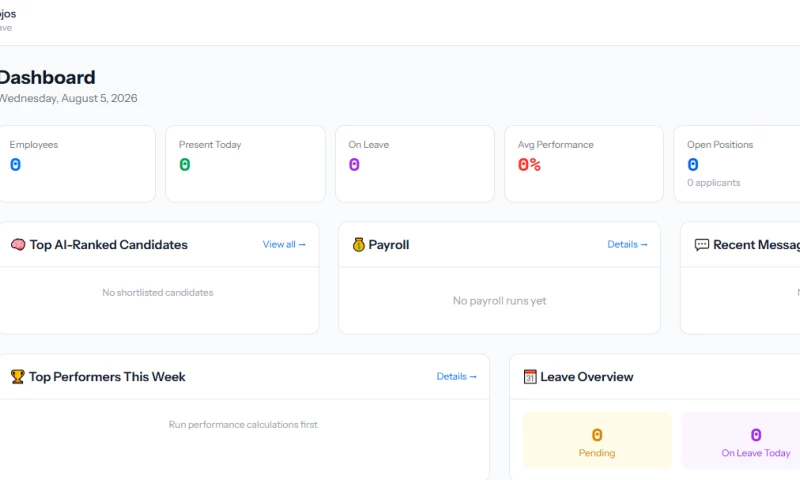Click the On Leave Today tile
Viewport: 800px width, 480px height.
(x=741, y=441)
